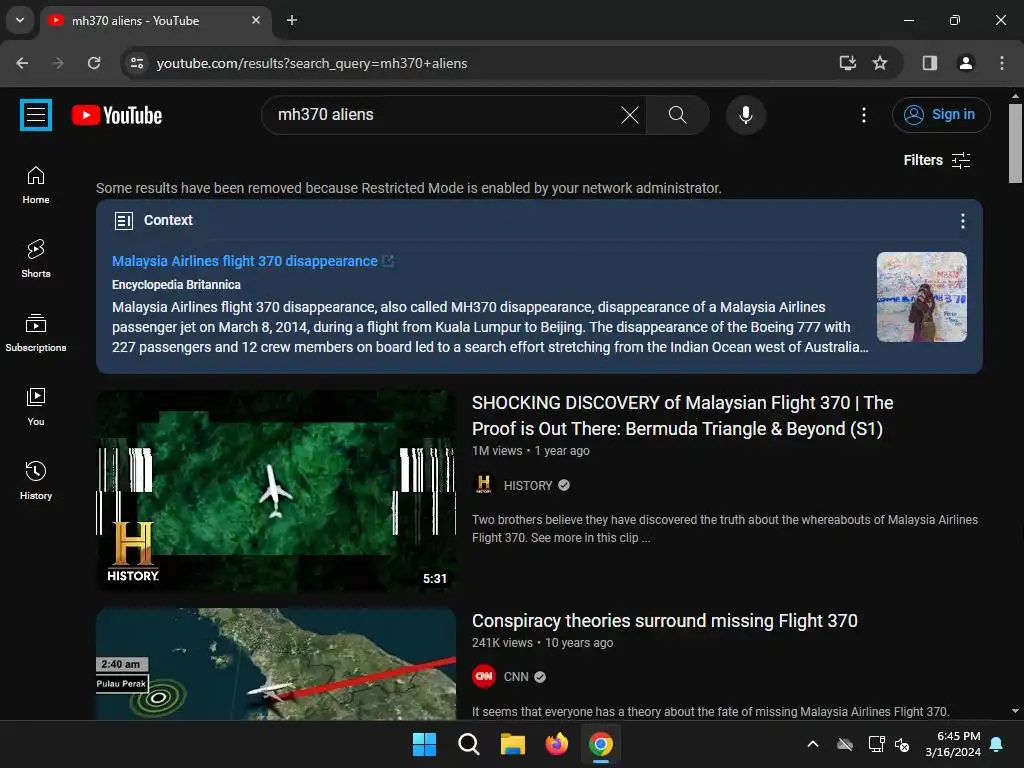The image size is (1024, 768).
Task: Show hidden system tray icons
Action: [813, 744]
